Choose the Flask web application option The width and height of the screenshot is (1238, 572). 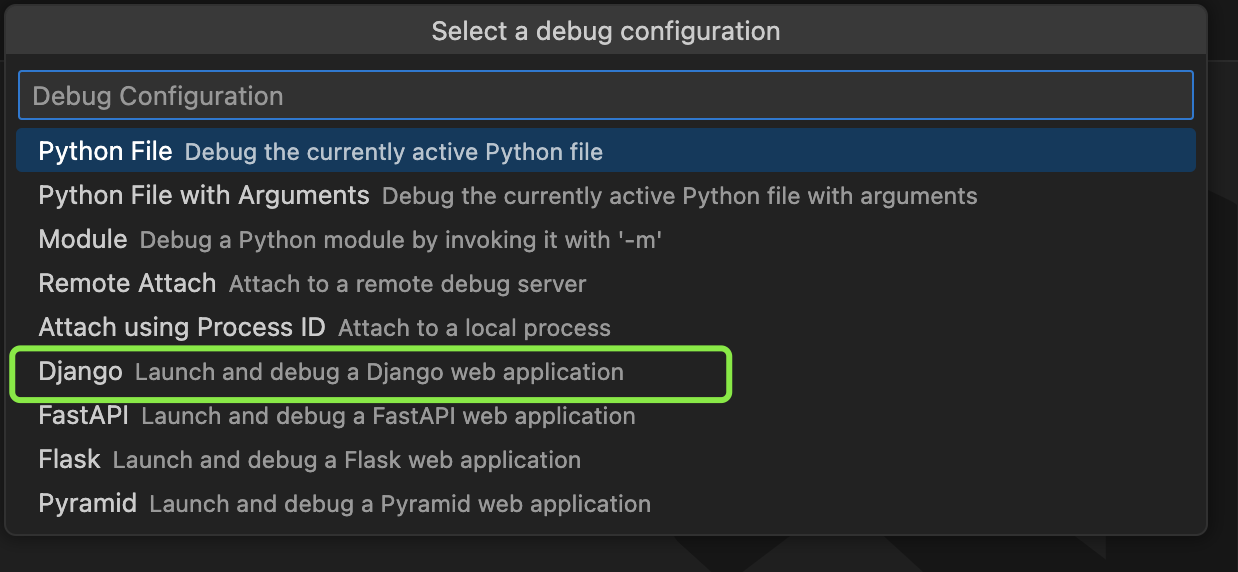tap(606, 459)
